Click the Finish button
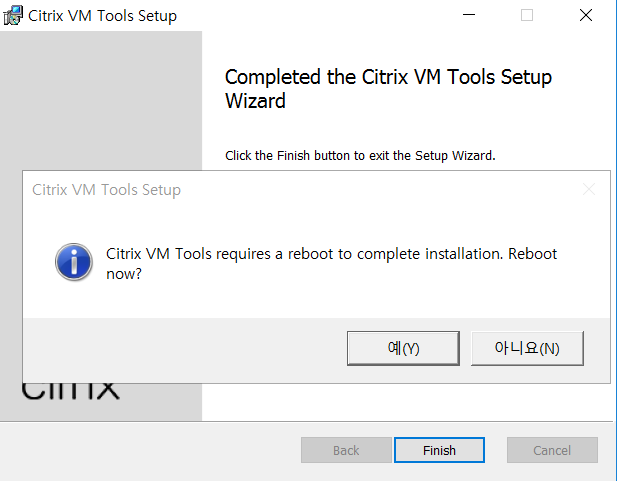The height and width of the screenshot is (481, 617). 439,450
